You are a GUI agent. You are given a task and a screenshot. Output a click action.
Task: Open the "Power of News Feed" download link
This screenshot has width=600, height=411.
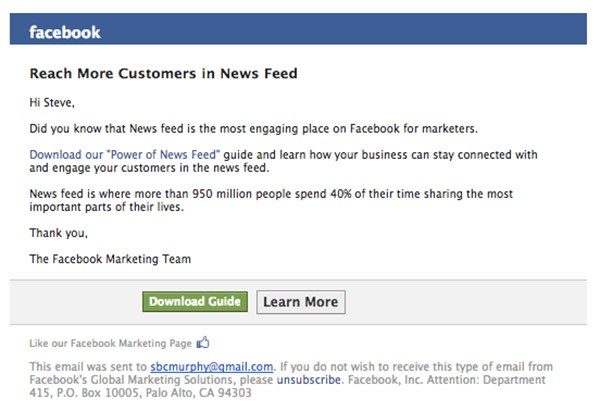coord(125,155)
